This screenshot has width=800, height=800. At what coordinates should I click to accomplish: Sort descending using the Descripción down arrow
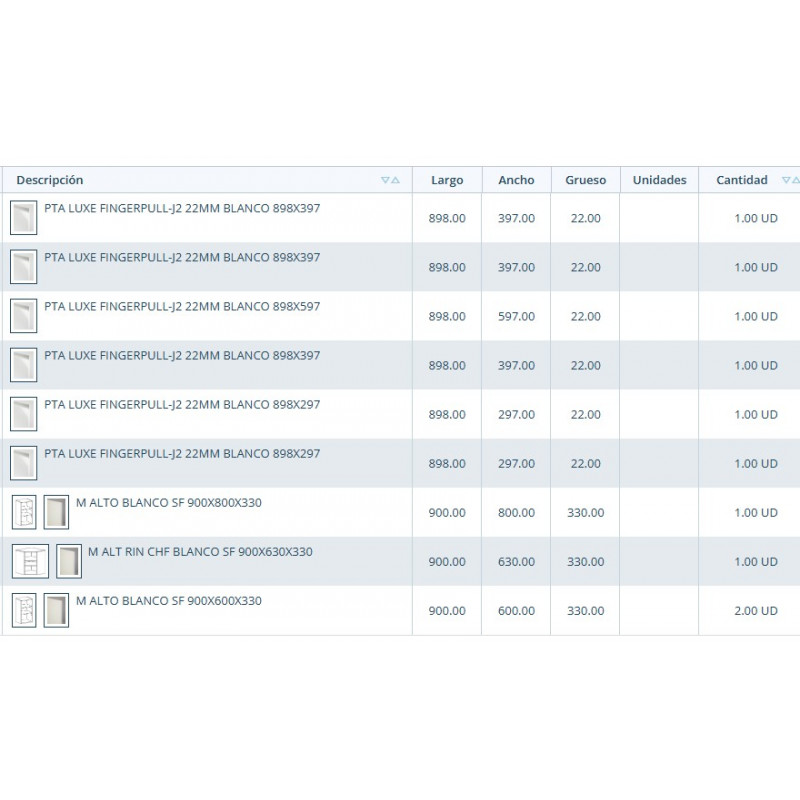(x=385, y=180)
